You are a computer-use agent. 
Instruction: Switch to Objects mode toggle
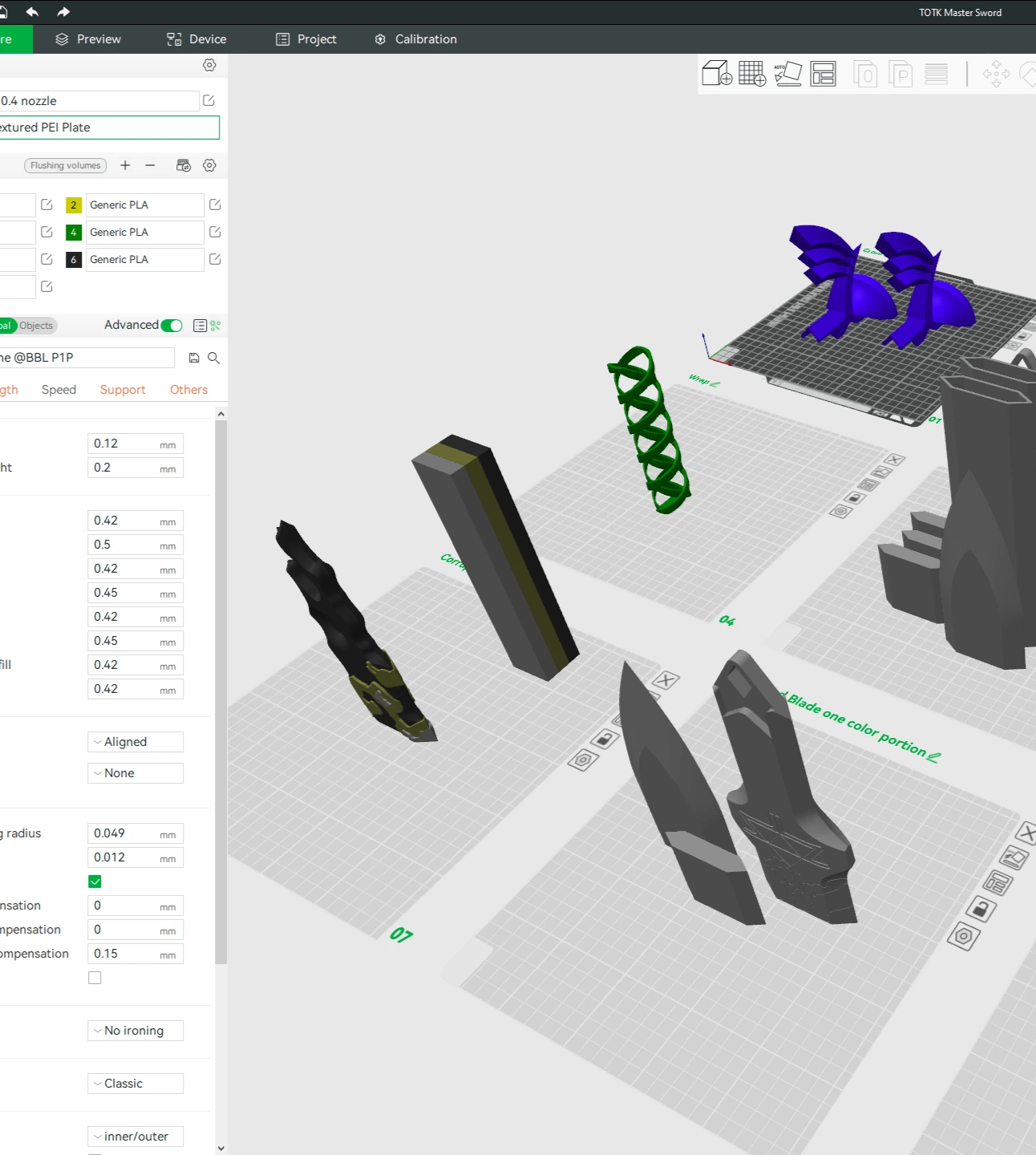pos(36,326)
